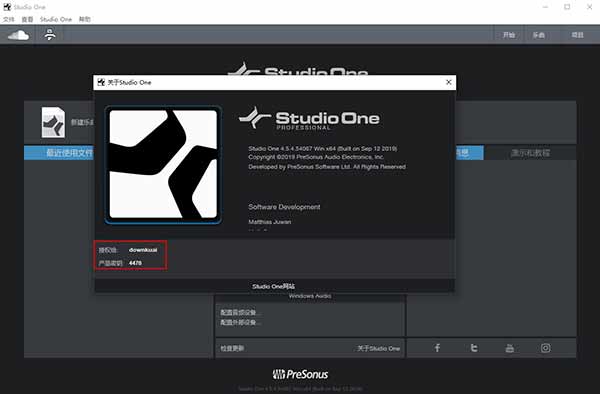Switch to the 项目 page tab
This screenshot has height=394, width=600.
pyautogui.click(x=577, y=35)
